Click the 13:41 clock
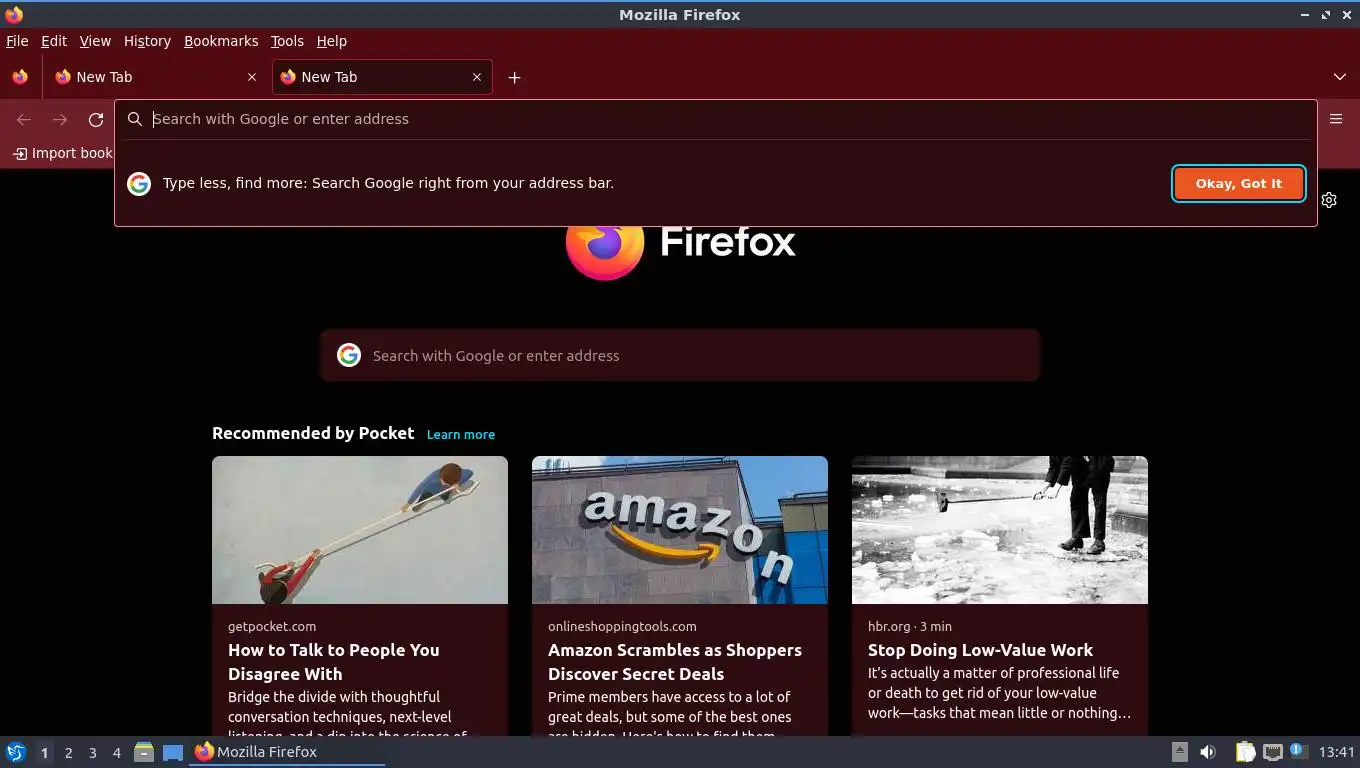The width and height of the screenshot is (1360, 768). point(1337,752)
